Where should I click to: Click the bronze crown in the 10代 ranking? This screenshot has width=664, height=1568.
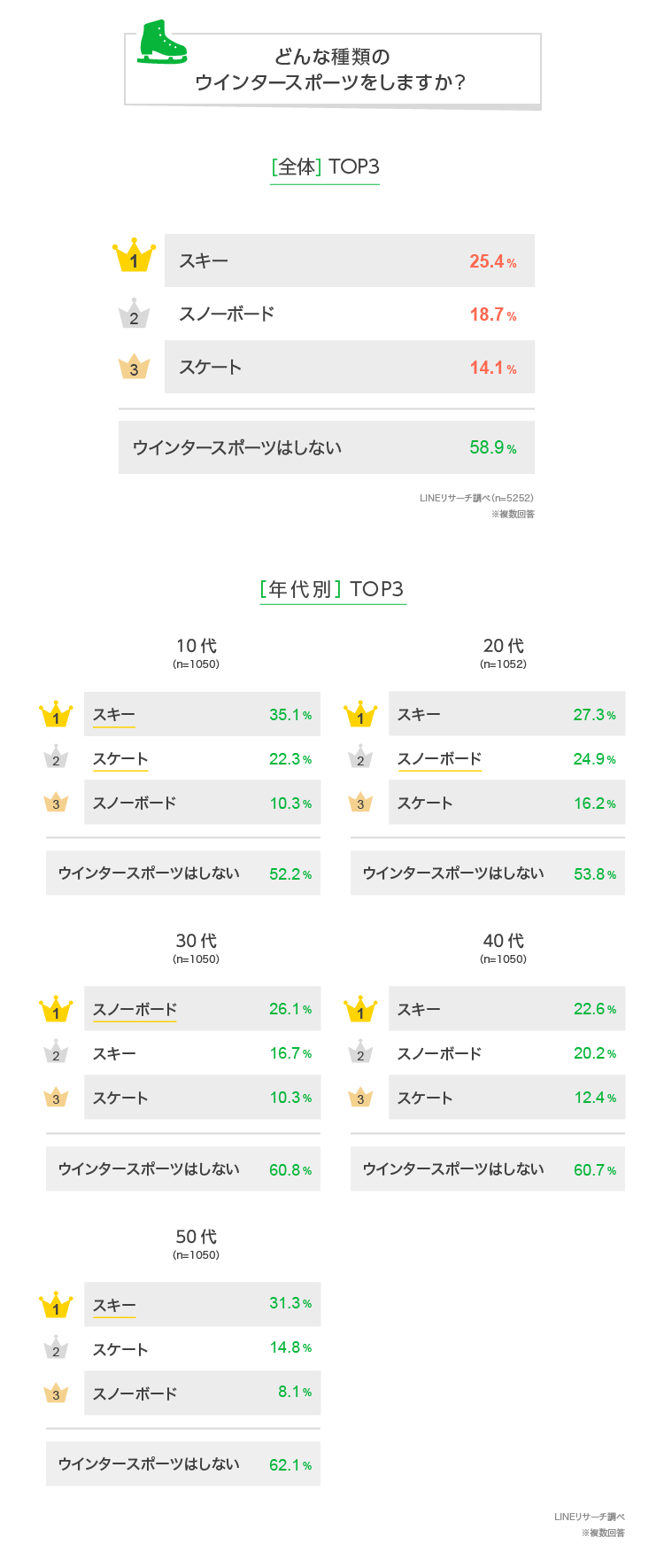[x=56, y=803]
